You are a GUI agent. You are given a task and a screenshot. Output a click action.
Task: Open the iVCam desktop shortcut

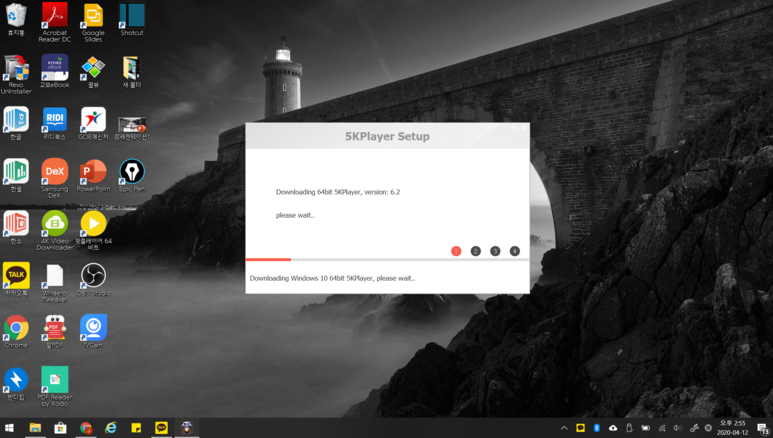pos(93,331)
